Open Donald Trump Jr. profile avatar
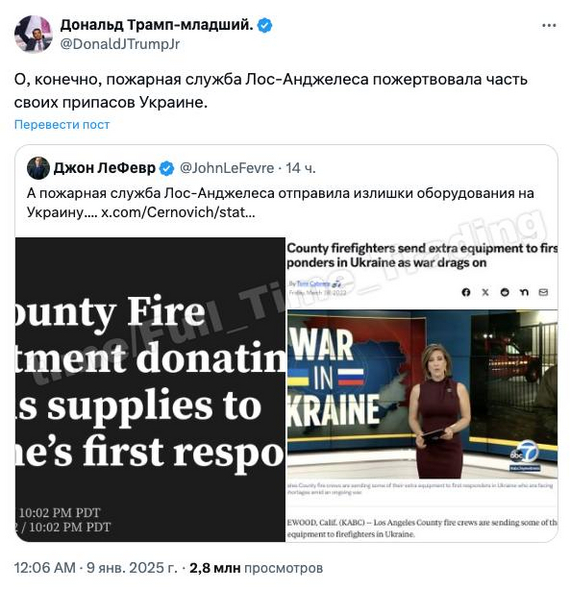 33,34
